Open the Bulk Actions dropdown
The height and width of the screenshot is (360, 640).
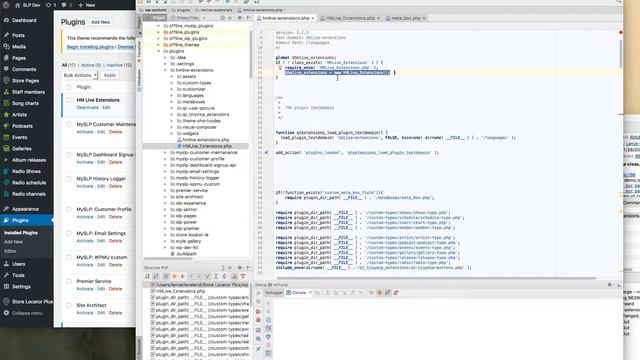click(x=80, y=76)
